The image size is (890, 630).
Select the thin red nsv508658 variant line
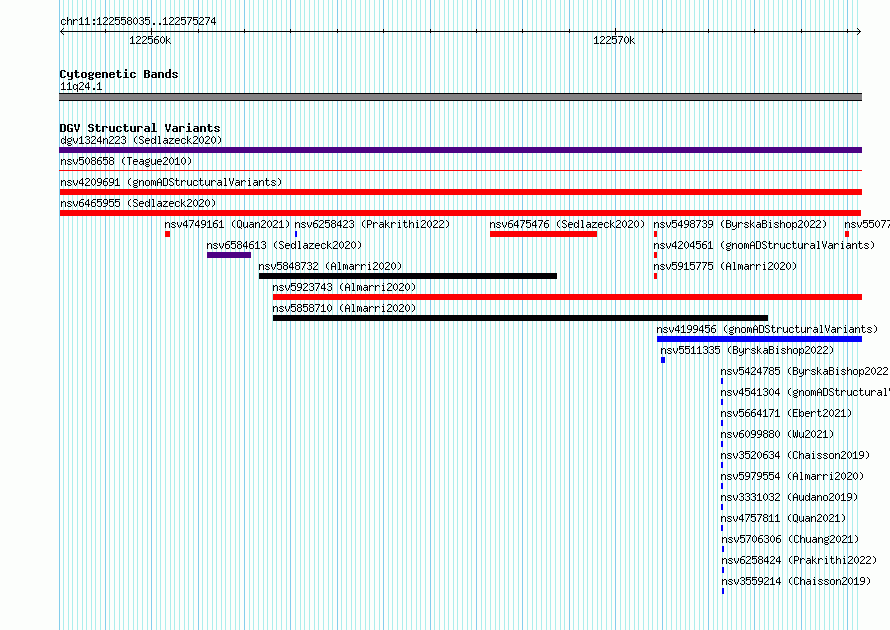click(460, 170)
